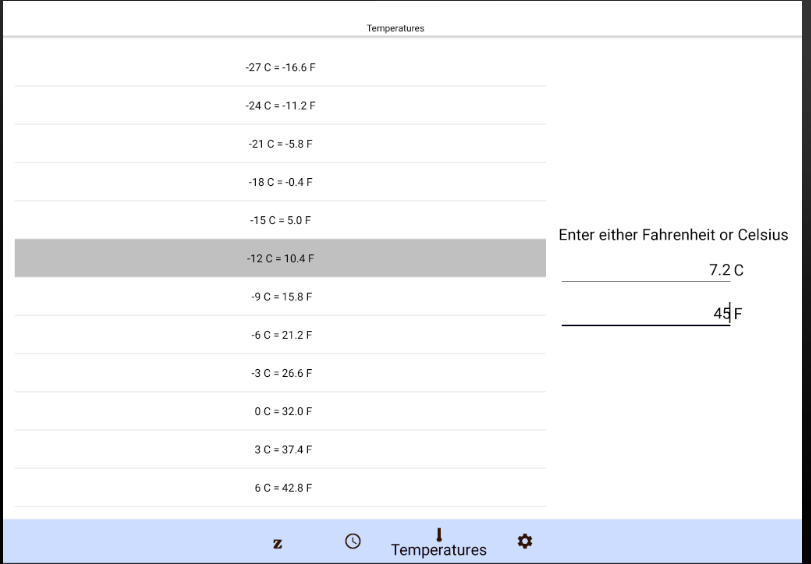Select the -3 C = 26.6 F row
This screenshot has width=811, height=564.
(280, 373)
